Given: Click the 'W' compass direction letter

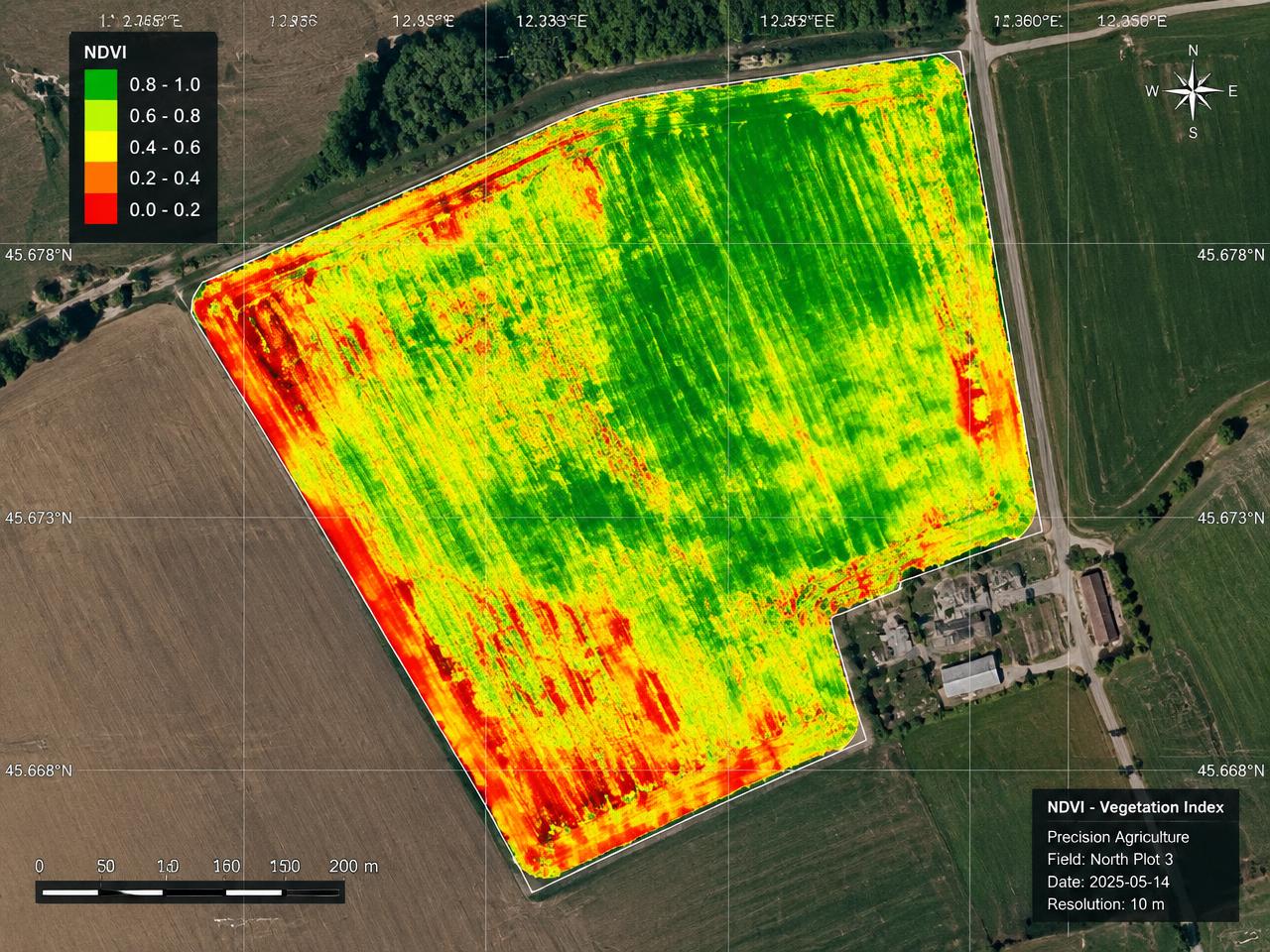Looking at the screenshot, I should tap(1152, 91).
